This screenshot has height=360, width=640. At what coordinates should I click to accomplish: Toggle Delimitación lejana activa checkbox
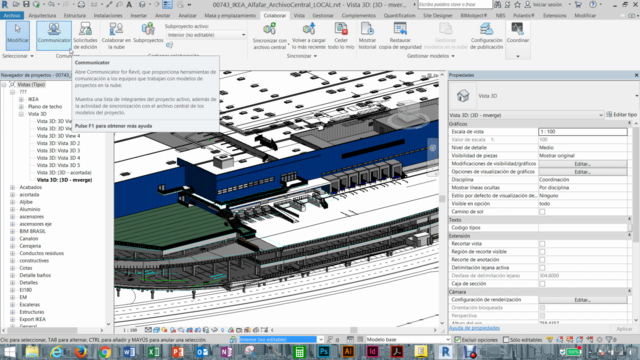542,268
